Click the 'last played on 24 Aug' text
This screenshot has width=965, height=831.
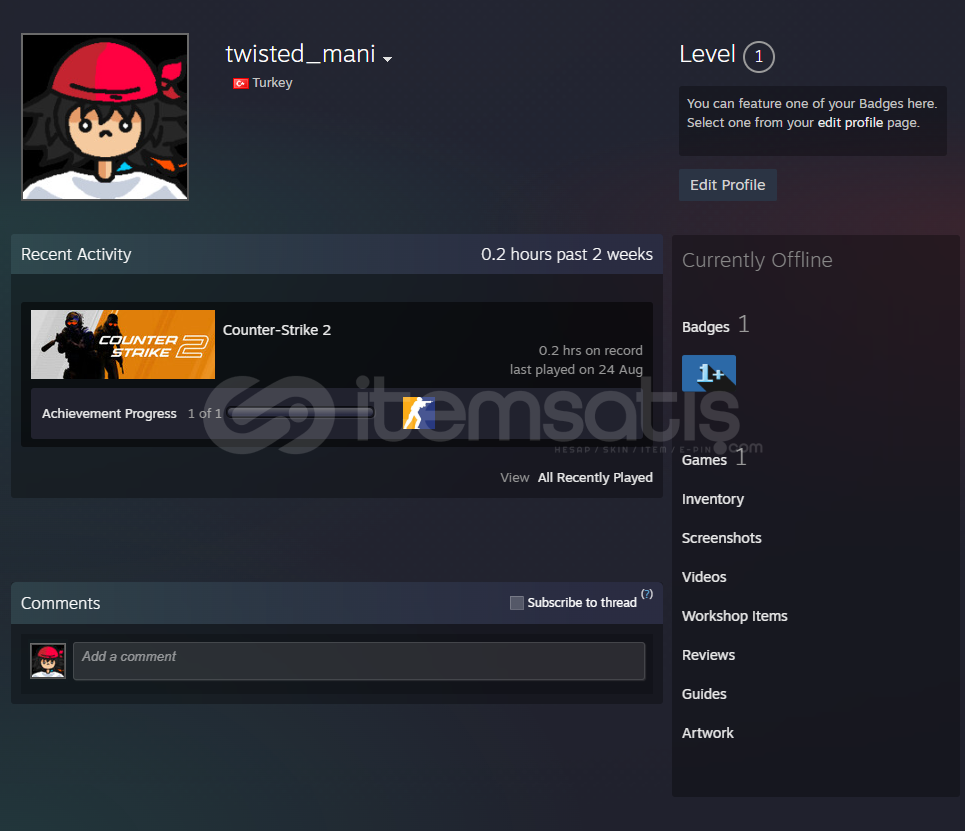click(576, 369)
